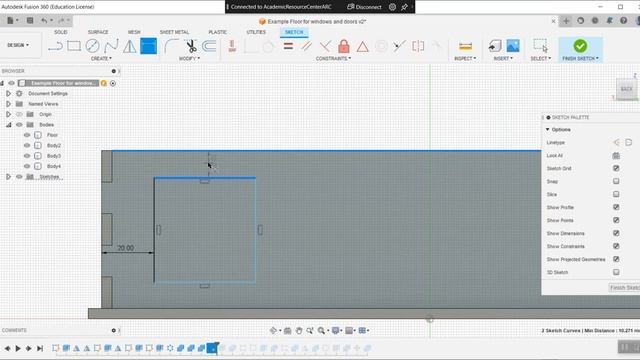640x360 pixels.
Task: Apply the Symmetry constraint
Action: (x=418, y=46)
